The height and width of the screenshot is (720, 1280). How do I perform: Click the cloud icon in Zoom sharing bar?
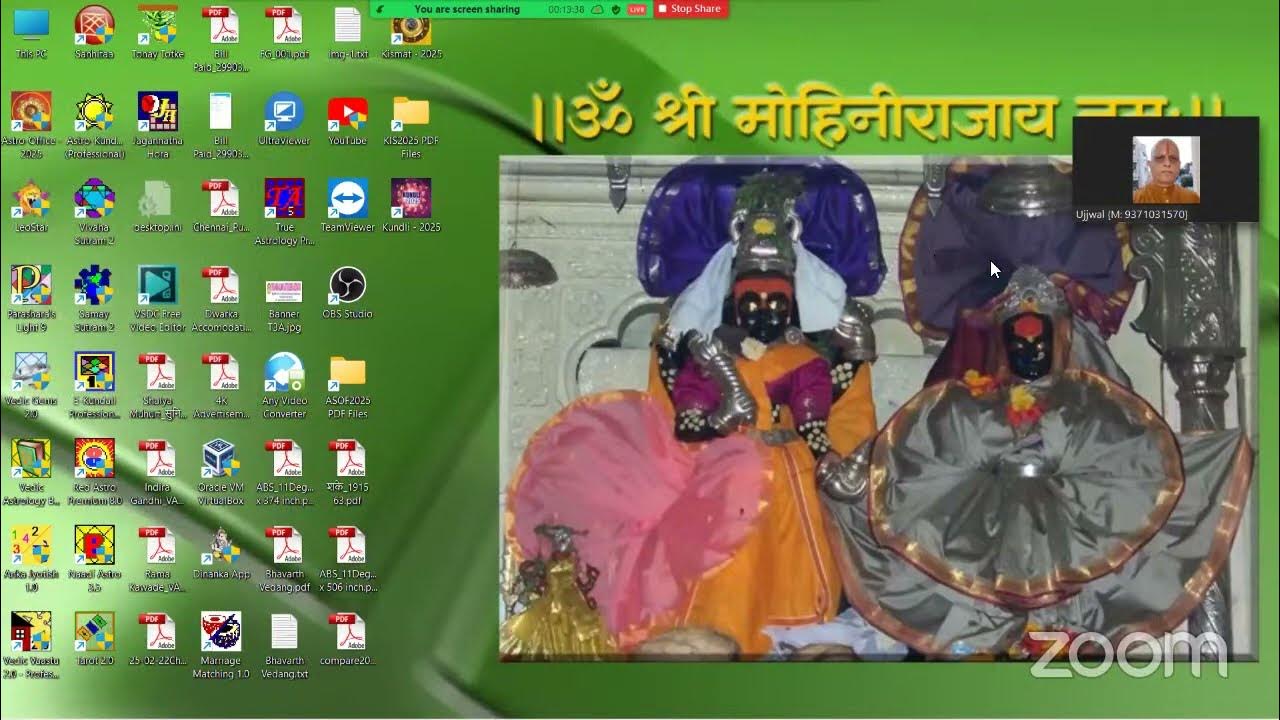click(x=598, y=9)
